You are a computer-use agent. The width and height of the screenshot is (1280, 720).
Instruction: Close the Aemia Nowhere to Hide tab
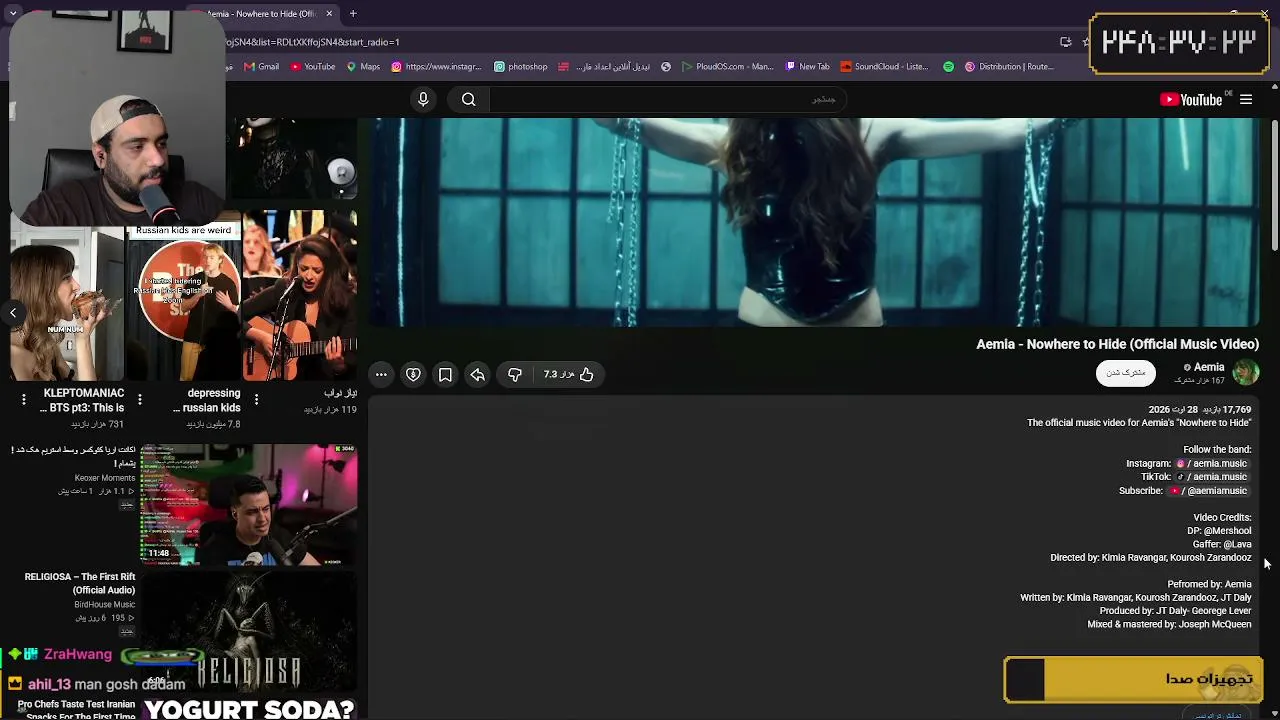coord(329,14)
